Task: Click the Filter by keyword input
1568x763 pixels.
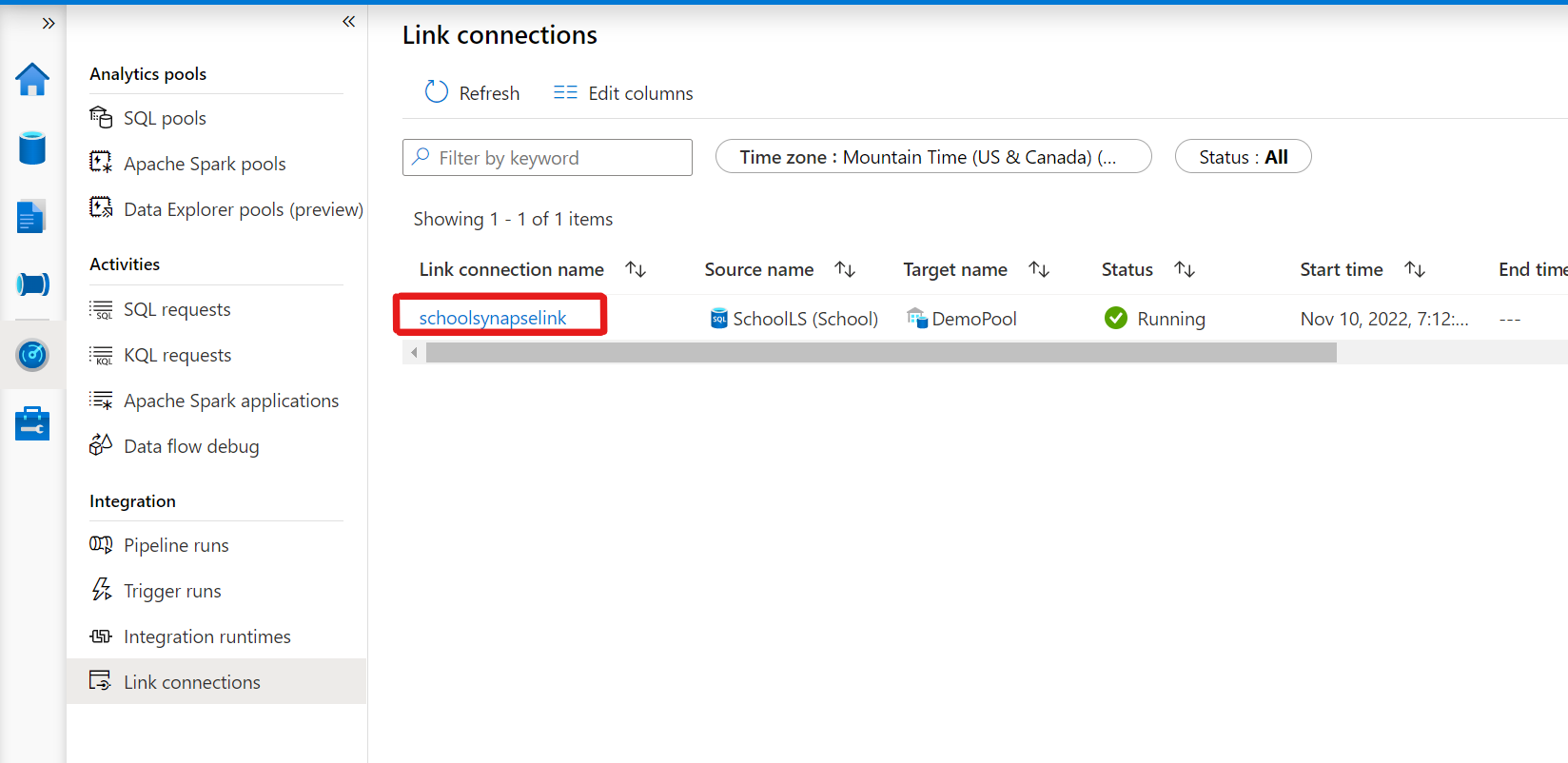Action: coord(546,157)
